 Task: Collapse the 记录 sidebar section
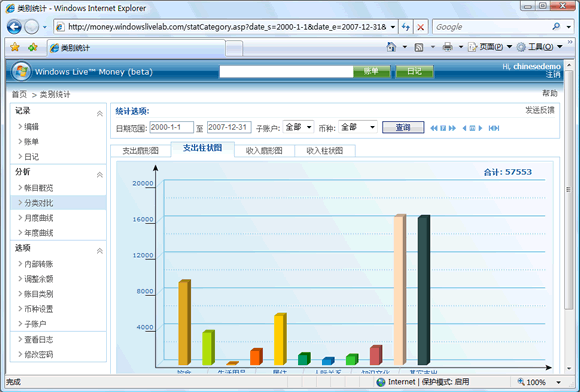(100, 114)
